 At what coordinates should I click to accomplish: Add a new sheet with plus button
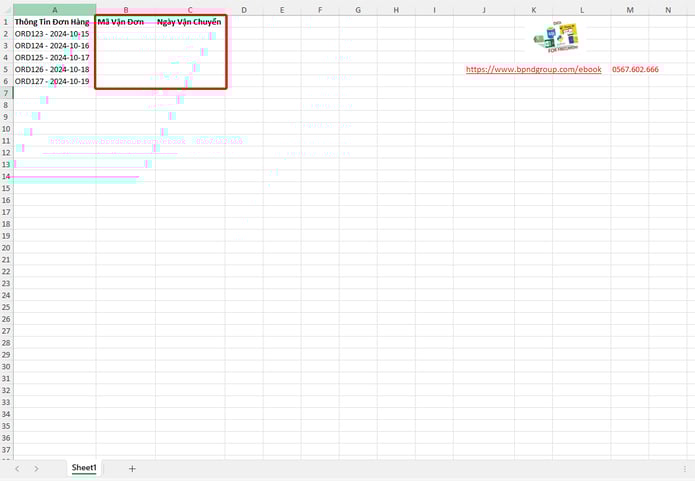coord(132,469)
